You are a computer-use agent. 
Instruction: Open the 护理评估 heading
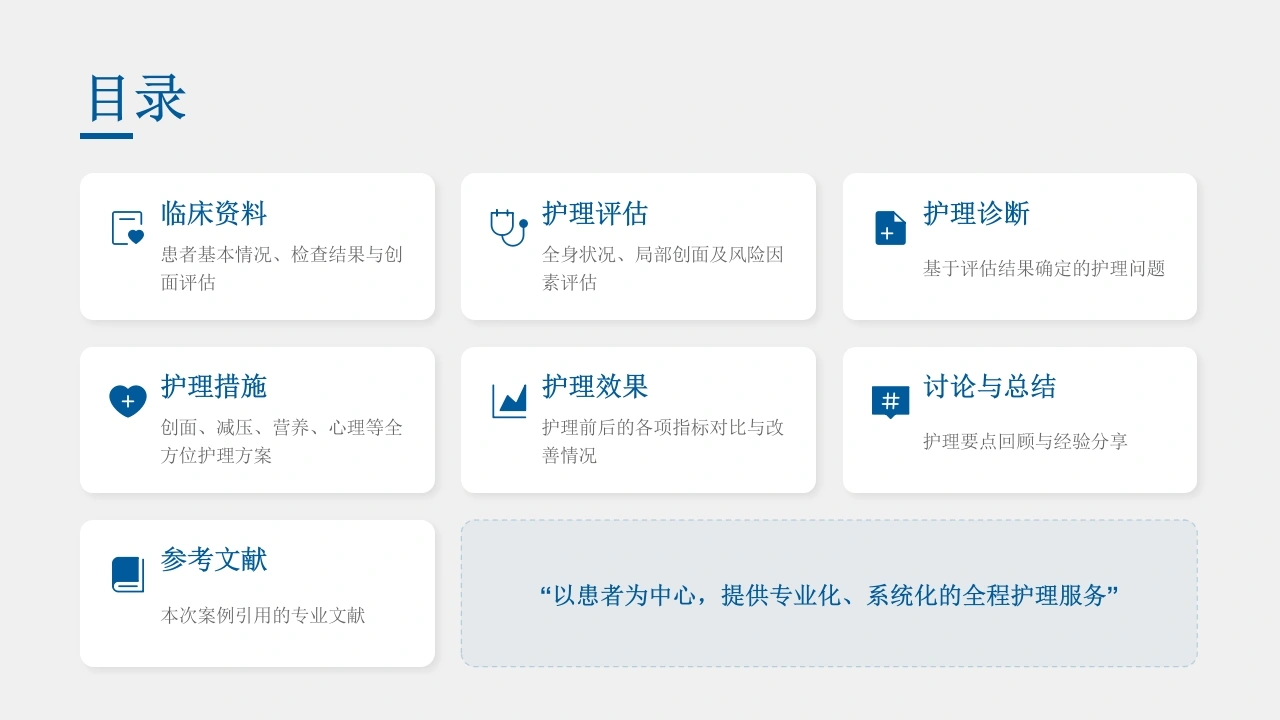[595, 213]
